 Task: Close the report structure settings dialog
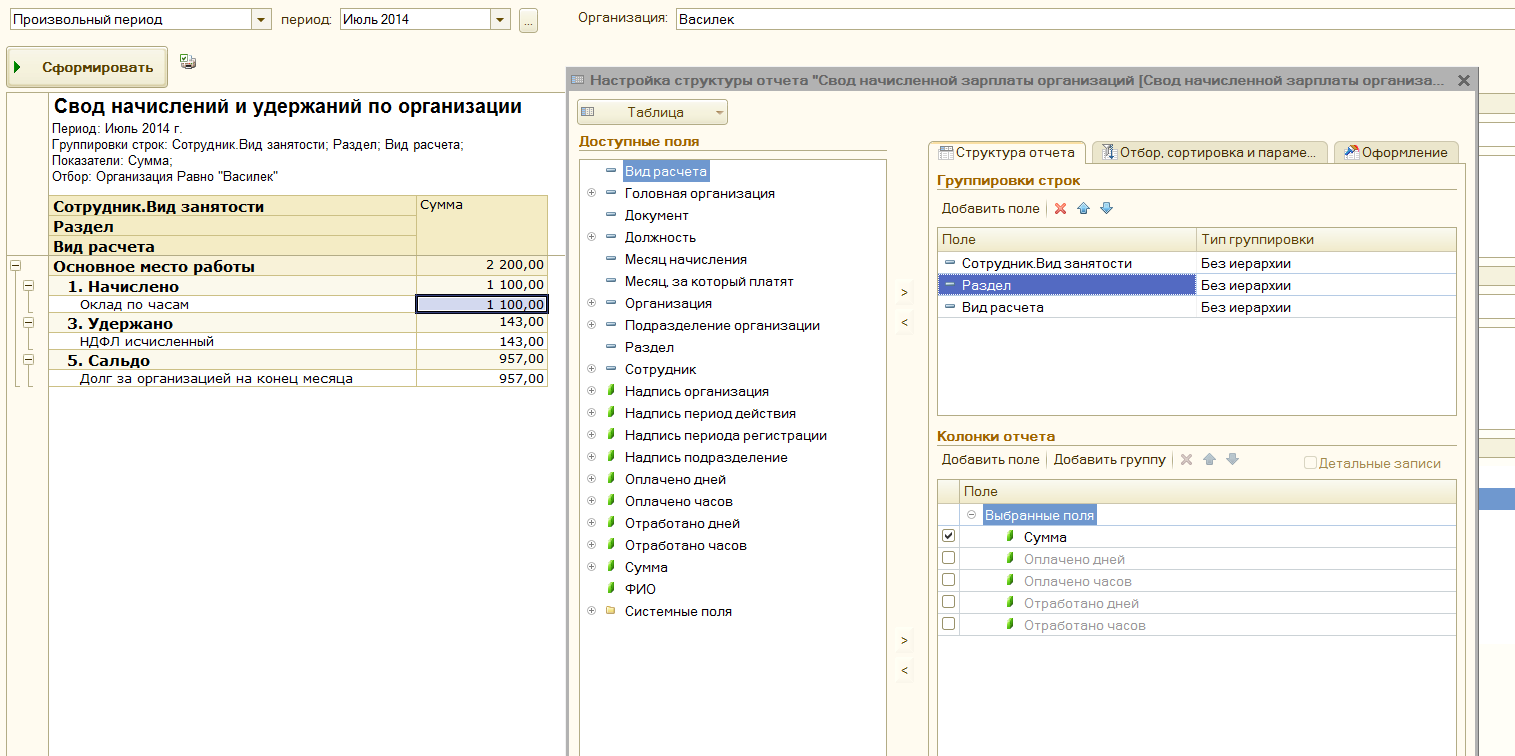(1464, 81)
